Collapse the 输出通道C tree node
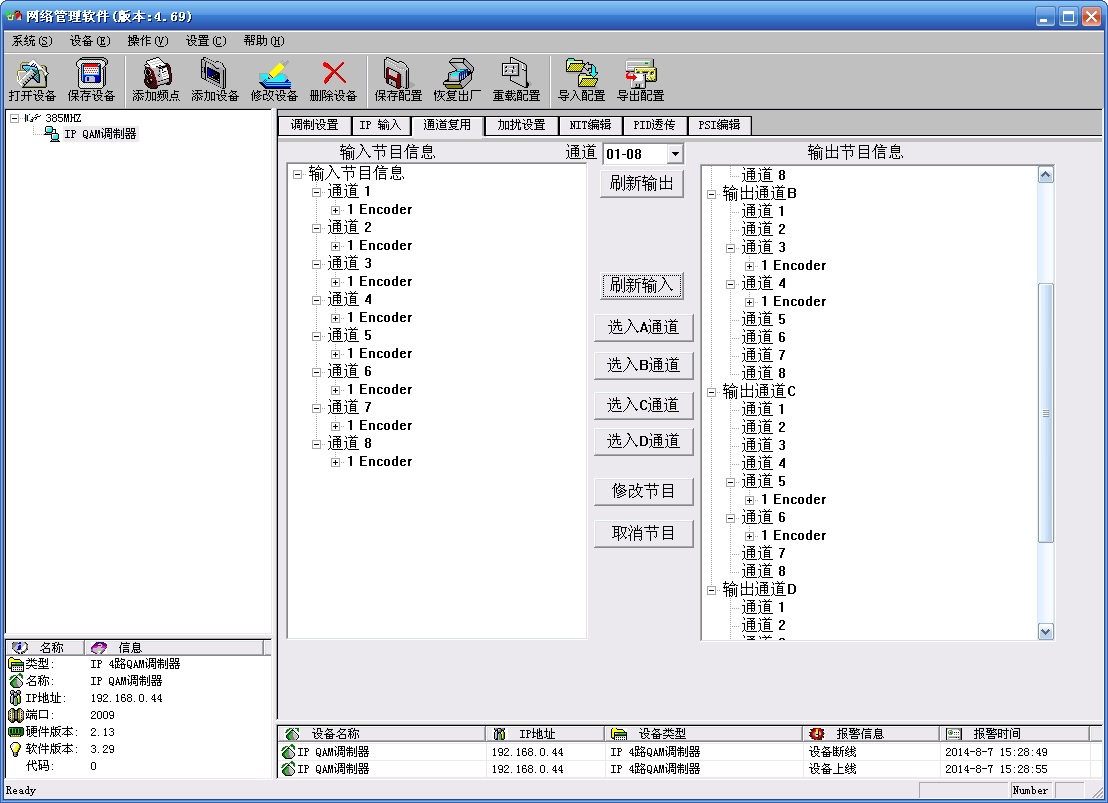Image resolution: width=1108 pixels, height=803 pixels. [x=712, y=391]
